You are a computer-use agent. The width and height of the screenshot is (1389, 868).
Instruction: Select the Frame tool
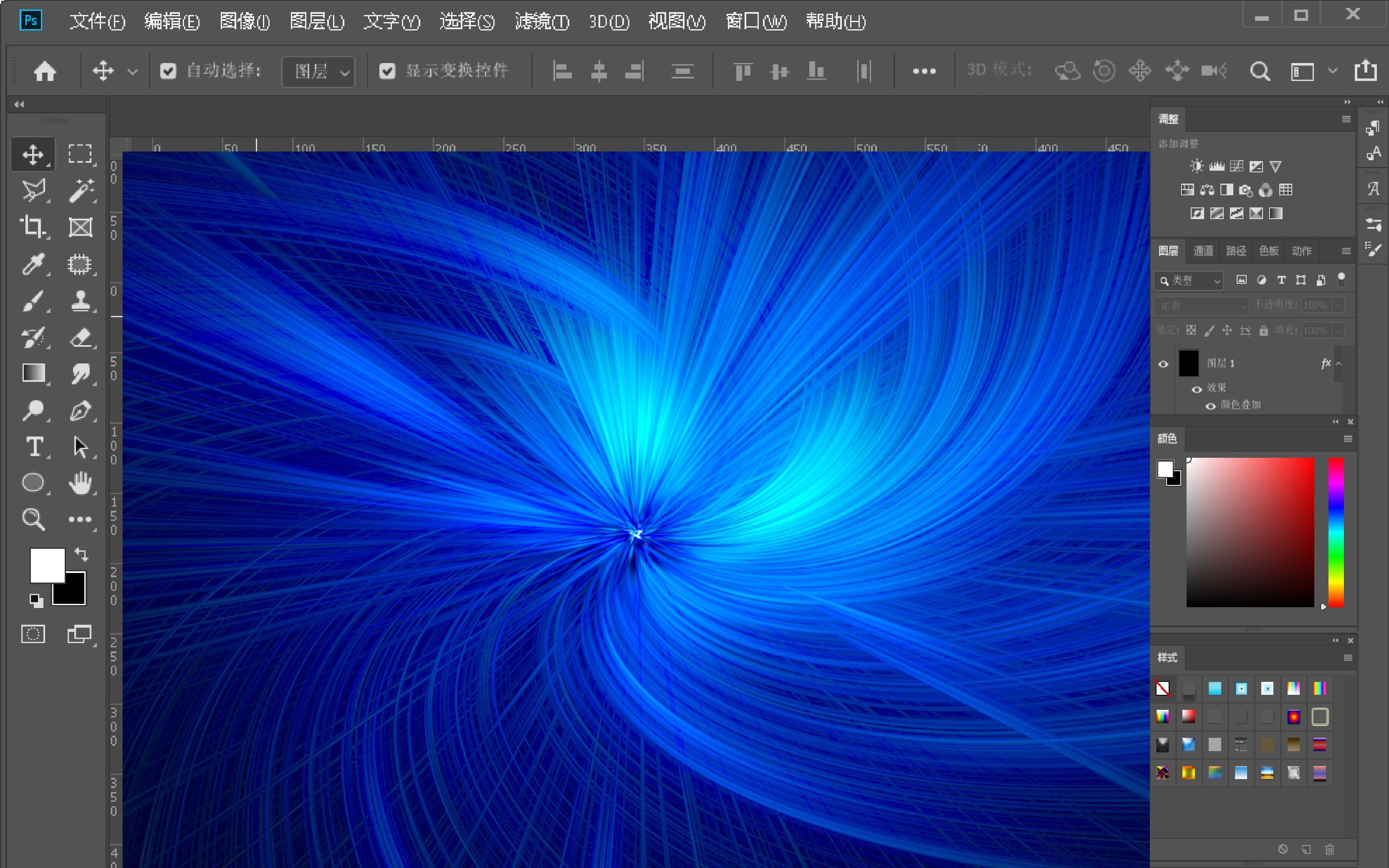pyautogui.click(x=80, y=227)
